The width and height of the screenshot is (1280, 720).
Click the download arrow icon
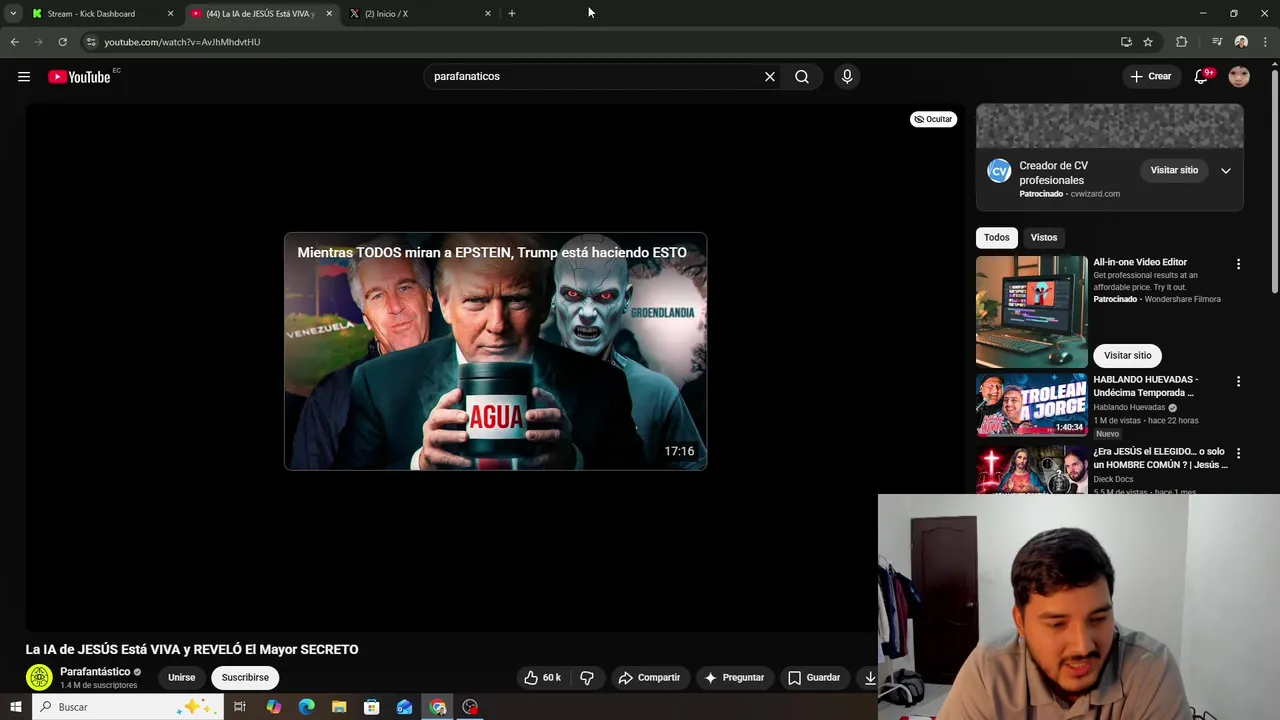[x=870, y=677]
